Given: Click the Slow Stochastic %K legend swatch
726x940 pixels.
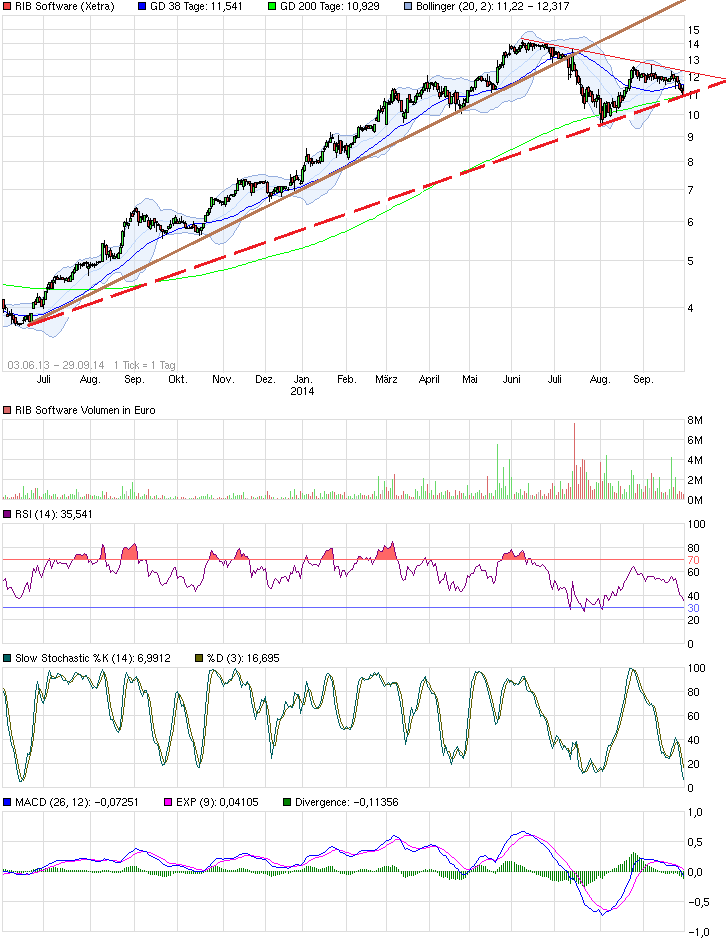Looking at the screenshot, I should coord(7,658).
